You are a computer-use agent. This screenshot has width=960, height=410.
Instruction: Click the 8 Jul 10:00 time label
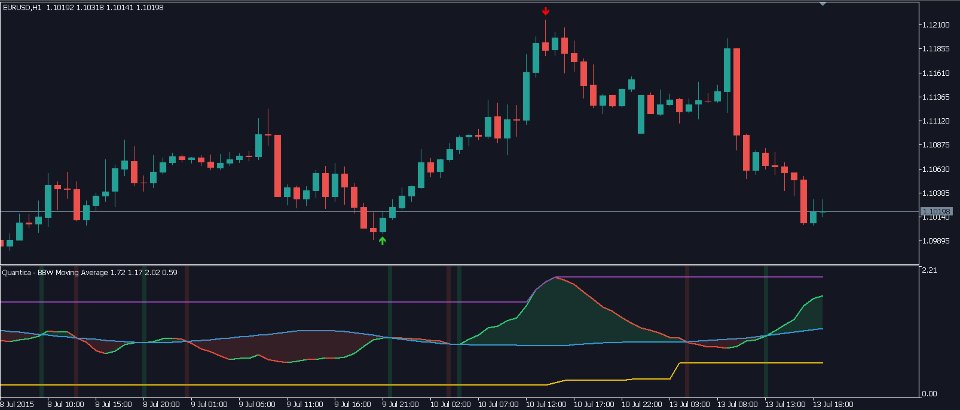pos(66,404)
